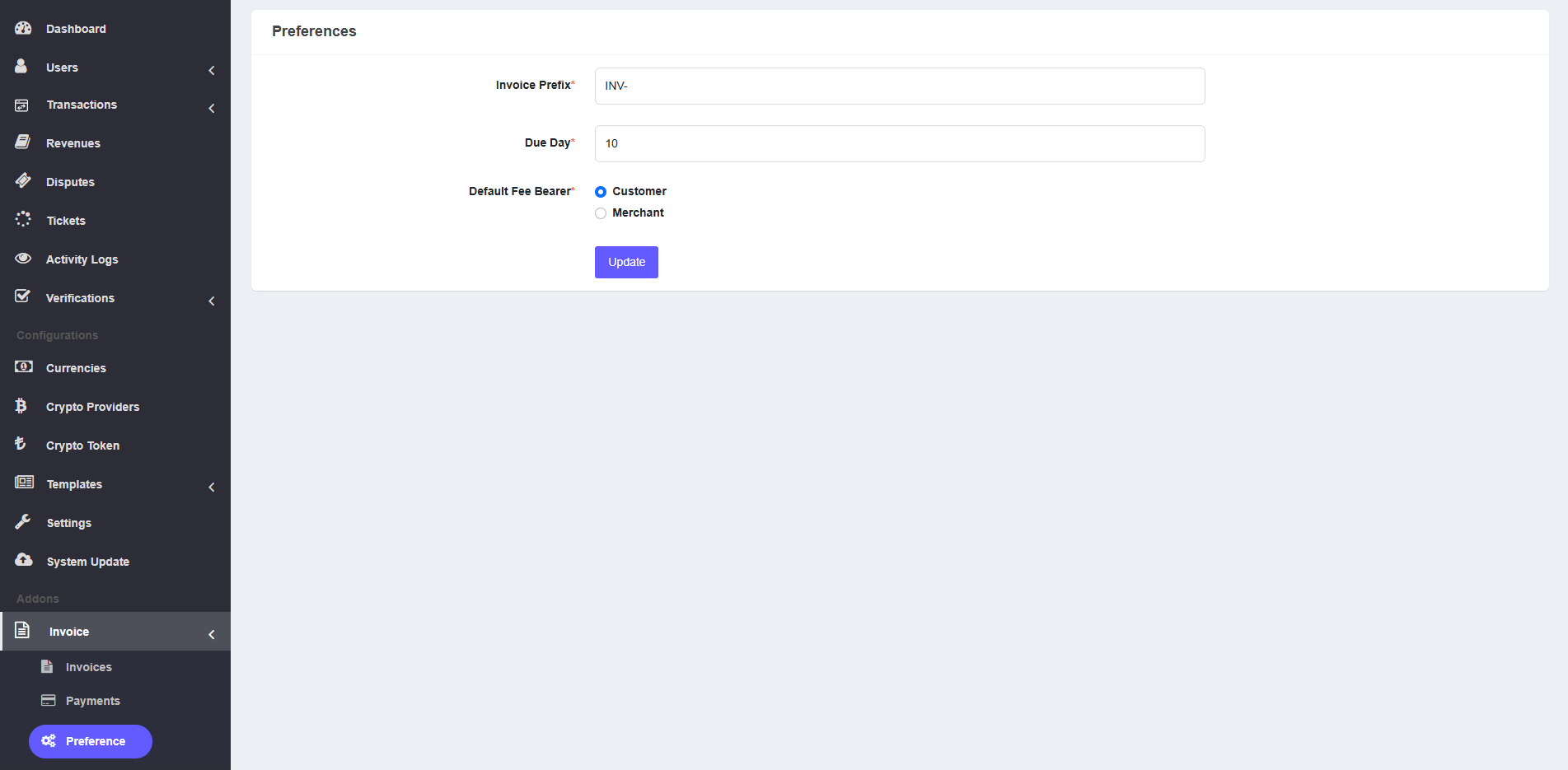Focus the Due Day input field
This screenshot has height=770, width=1568.
click(899, 143)
